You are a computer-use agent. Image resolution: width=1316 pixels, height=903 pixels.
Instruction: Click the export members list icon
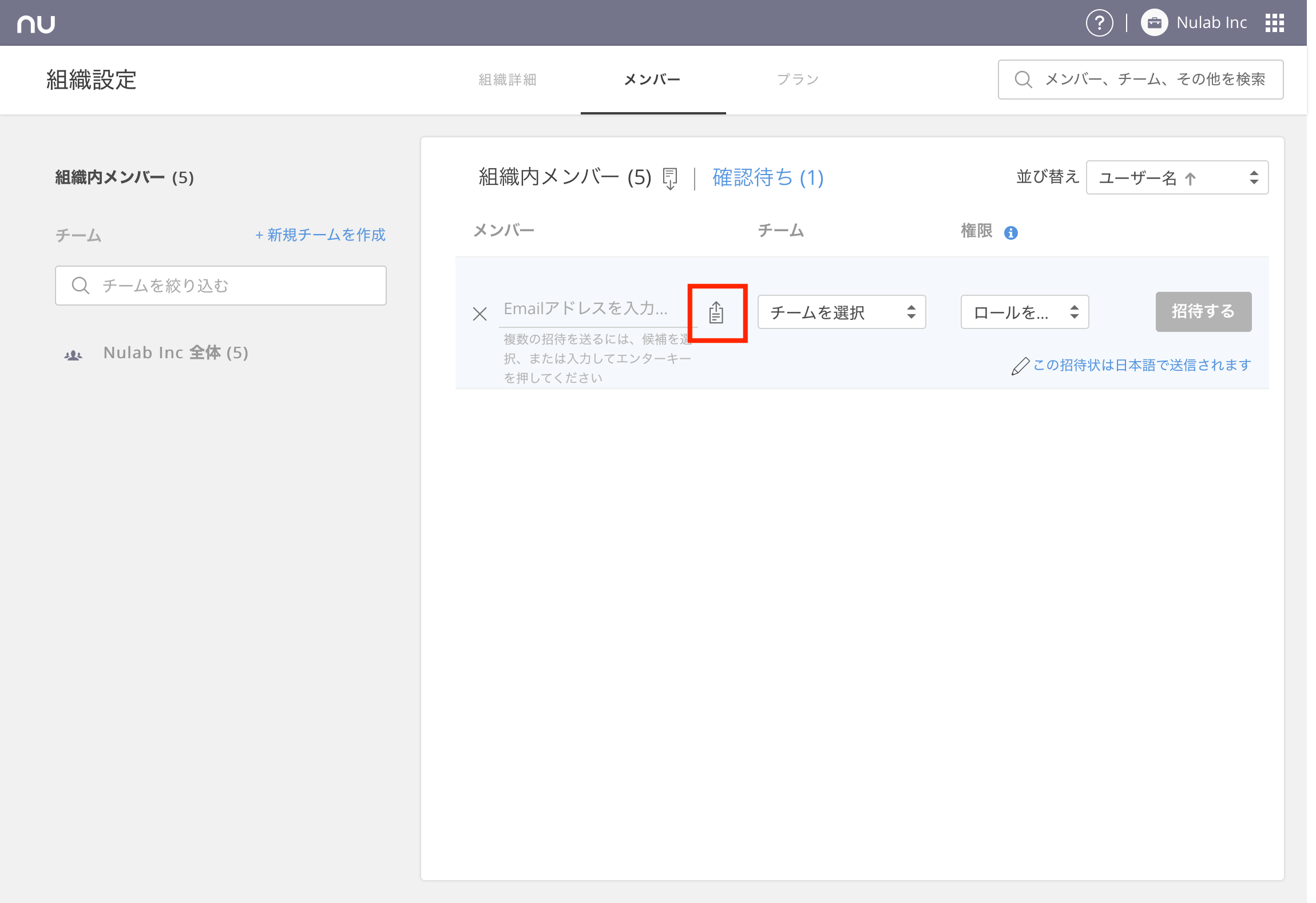(x=670, y=178)
